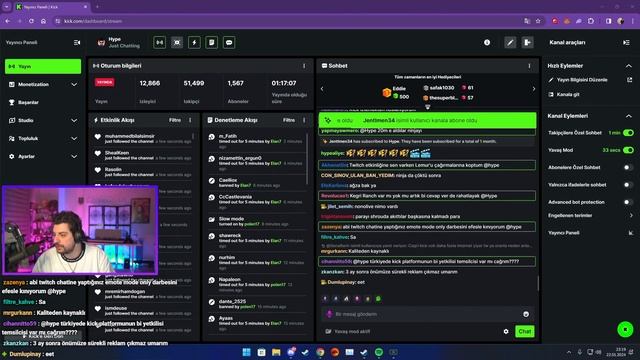This screenshot has width=640, height=360.
Task: Collapse the Yayıncı Paneli sidebar icon
Action: pos(77,42)
